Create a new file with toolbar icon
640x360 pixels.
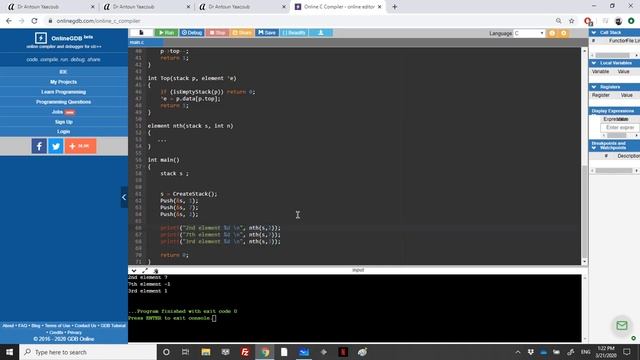(142, 33)
